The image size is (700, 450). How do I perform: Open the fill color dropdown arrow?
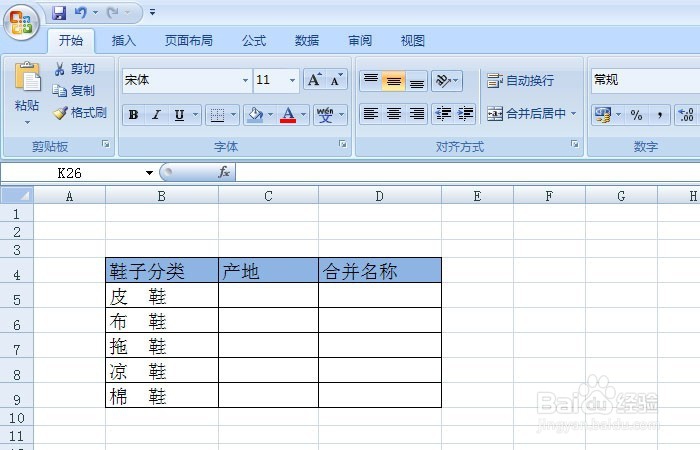point(271,115)
